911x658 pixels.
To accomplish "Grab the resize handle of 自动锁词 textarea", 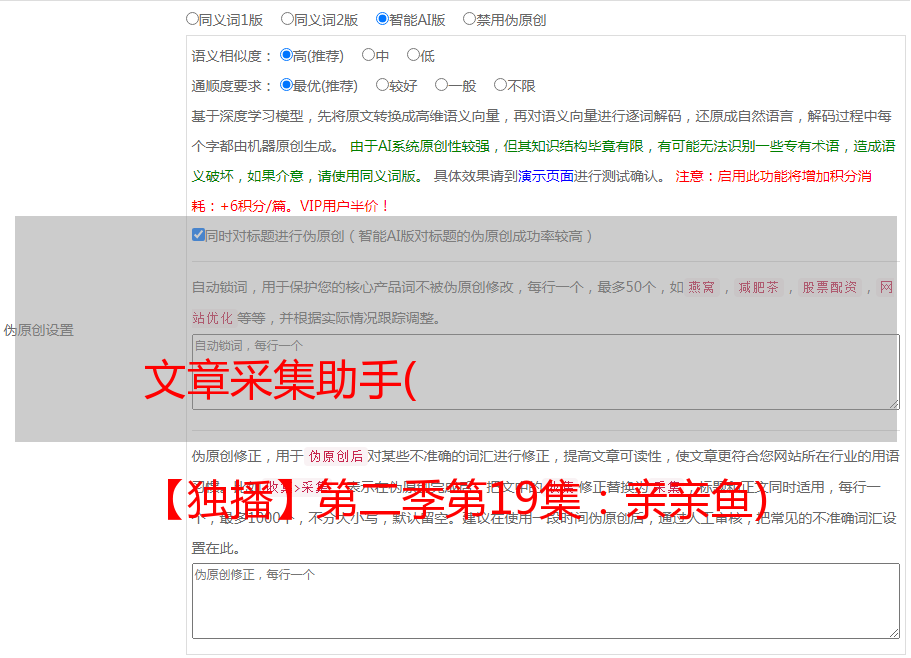I will [894, 404].
